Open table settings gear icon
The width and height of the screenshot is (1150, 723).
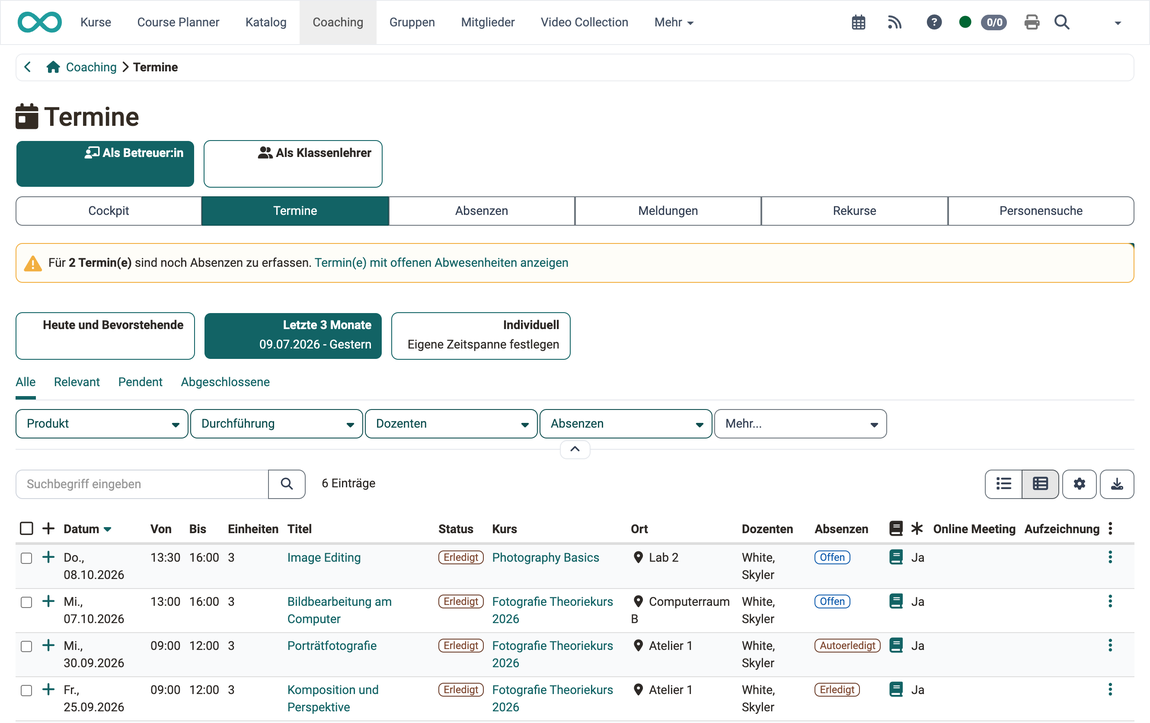tap(1079, 484)
